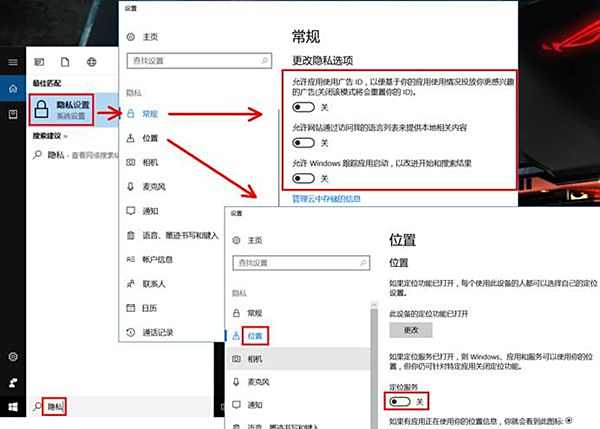Image resolution: width=600 pixels, height=429 pixels.
Task: Click the feedback person icon in sidebar
Action: pos(13,382)
